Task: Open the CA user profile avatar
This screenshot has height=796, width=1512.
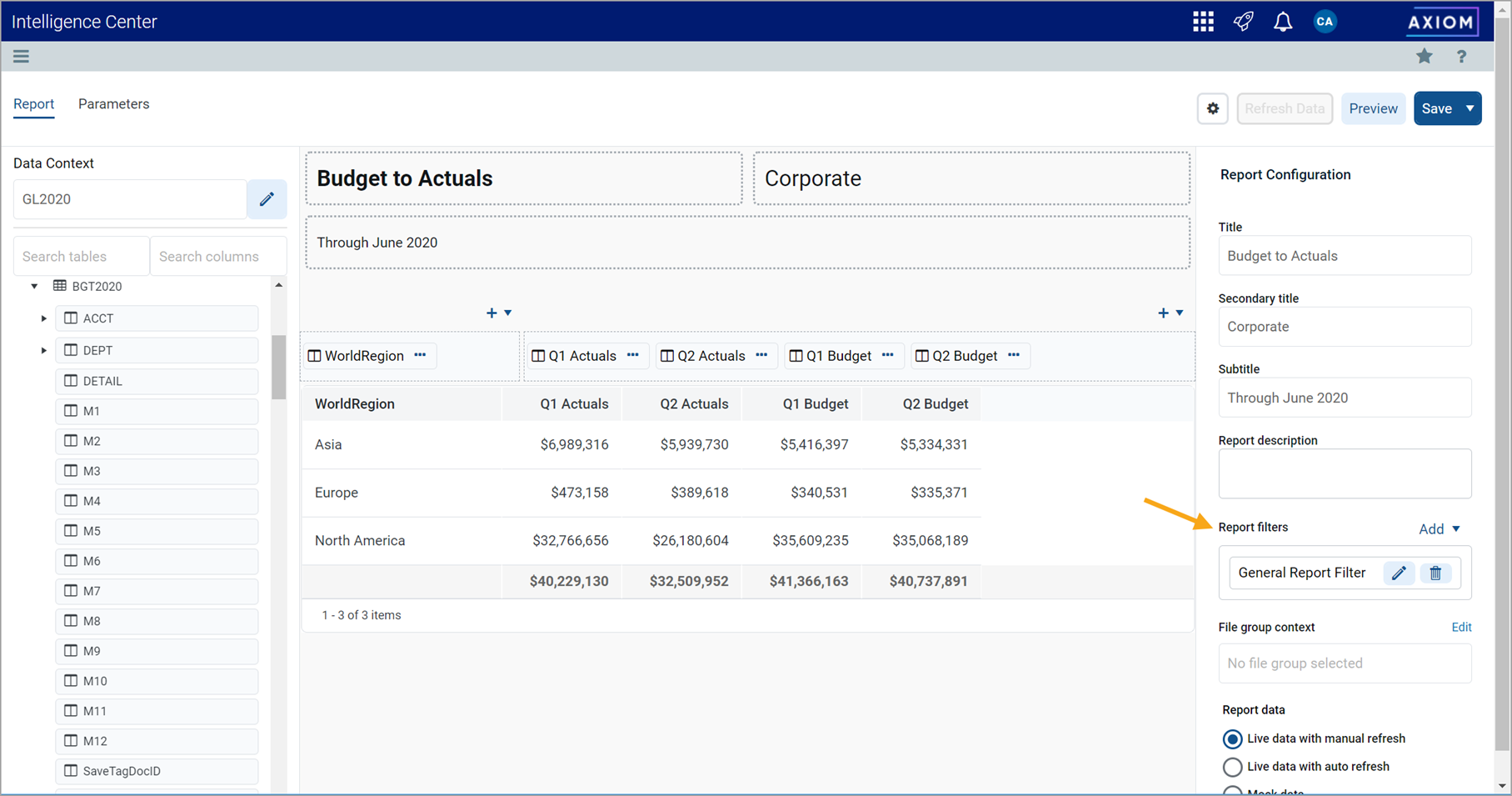Action: click(1325, 22)
